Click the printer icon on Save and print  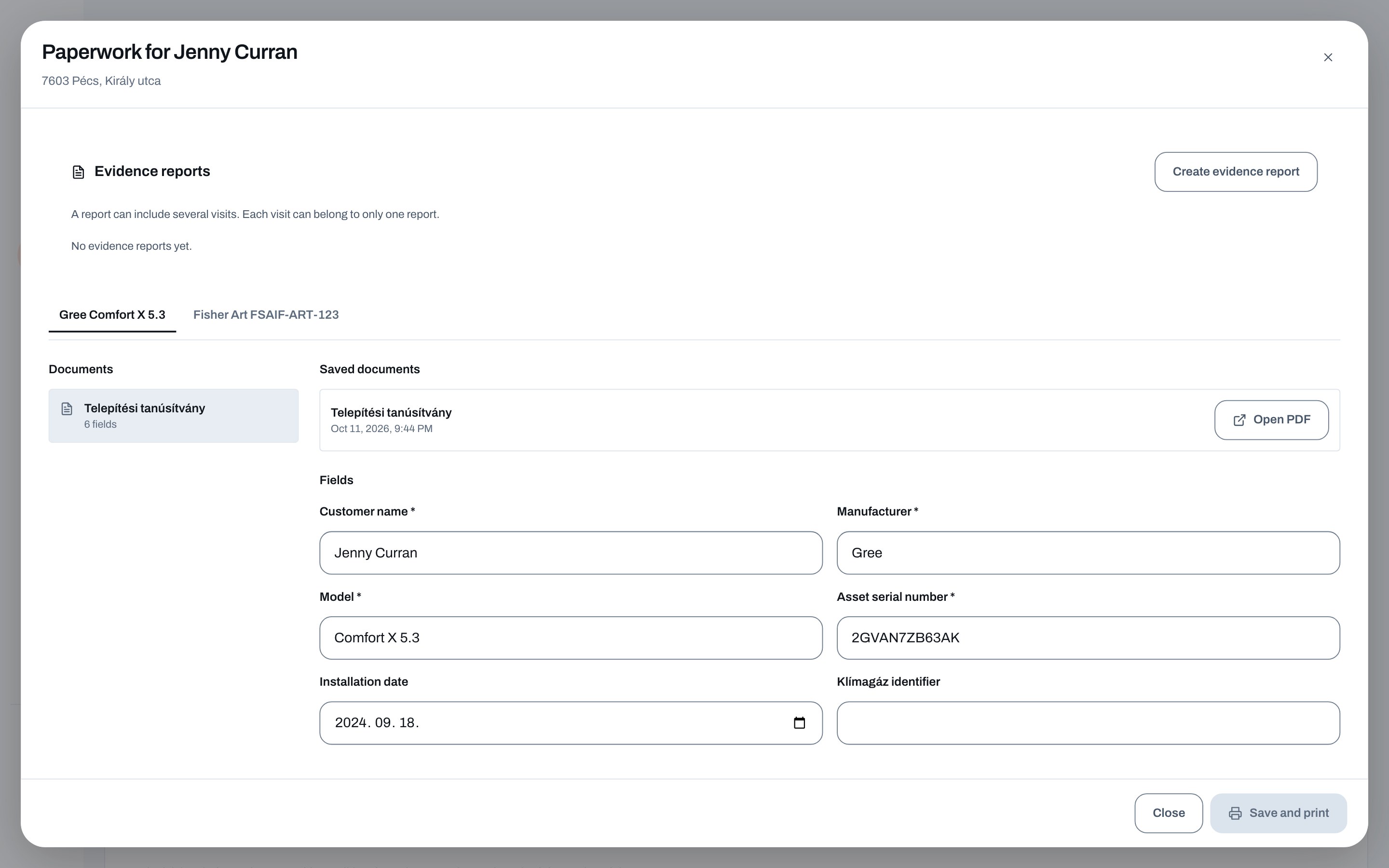(x=1235, y=814)
